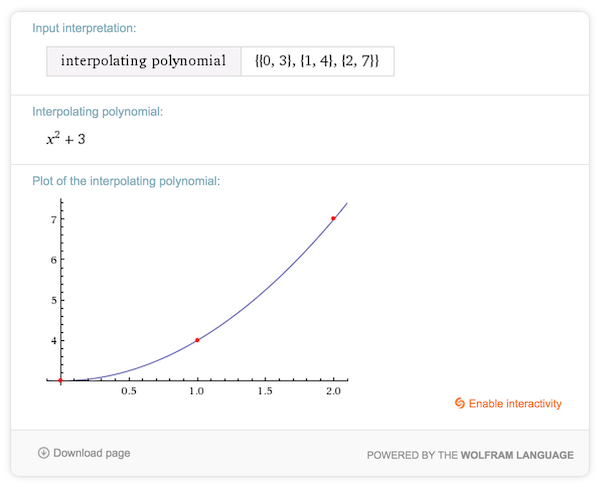The image size is (600, 487).
Task: Click the orange Enable interactivity icon
Action: [x=459, y=403]
